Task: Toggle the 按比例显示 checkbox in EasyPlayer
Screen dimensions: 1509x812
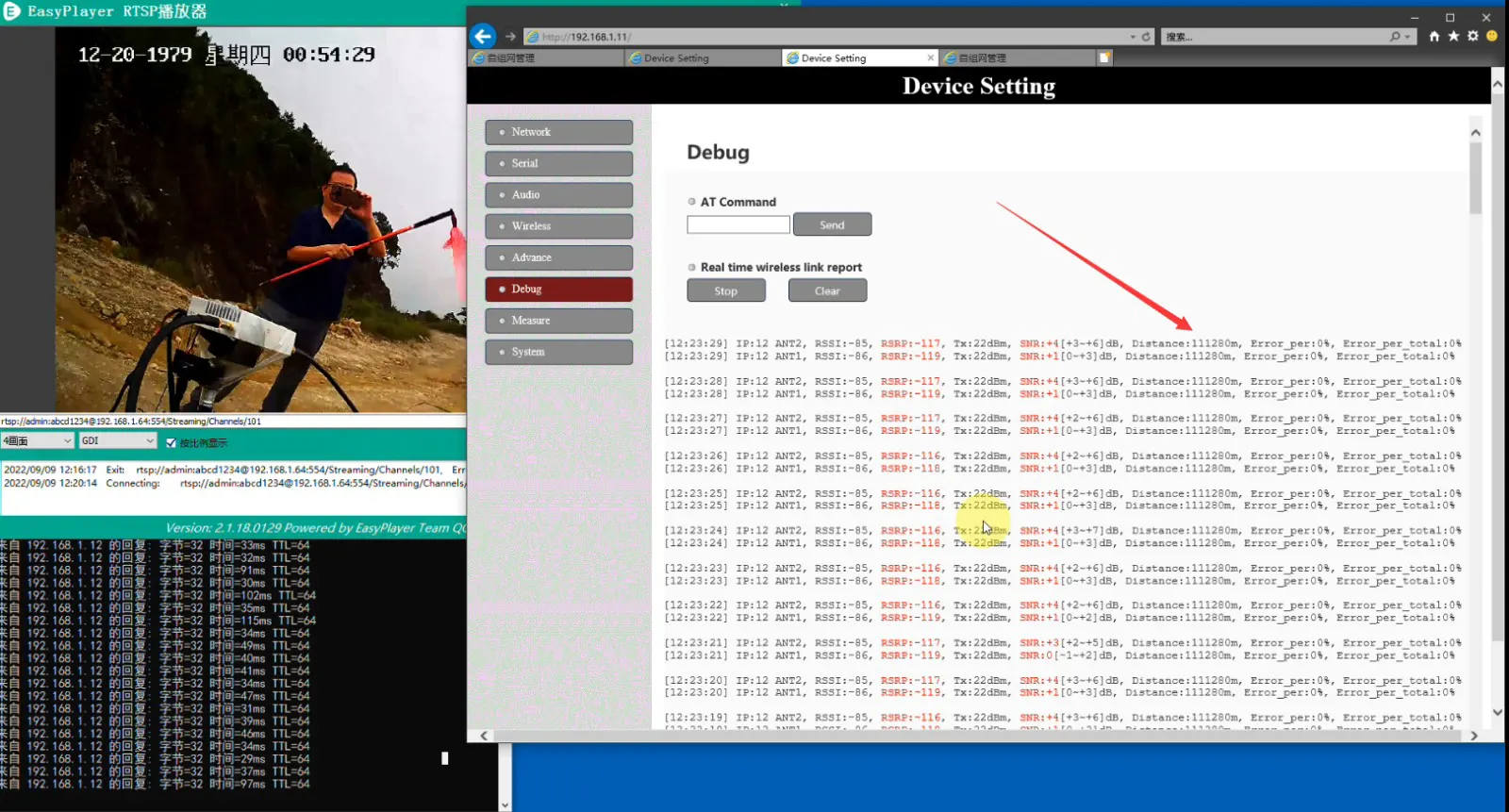Action: (171, 442)
